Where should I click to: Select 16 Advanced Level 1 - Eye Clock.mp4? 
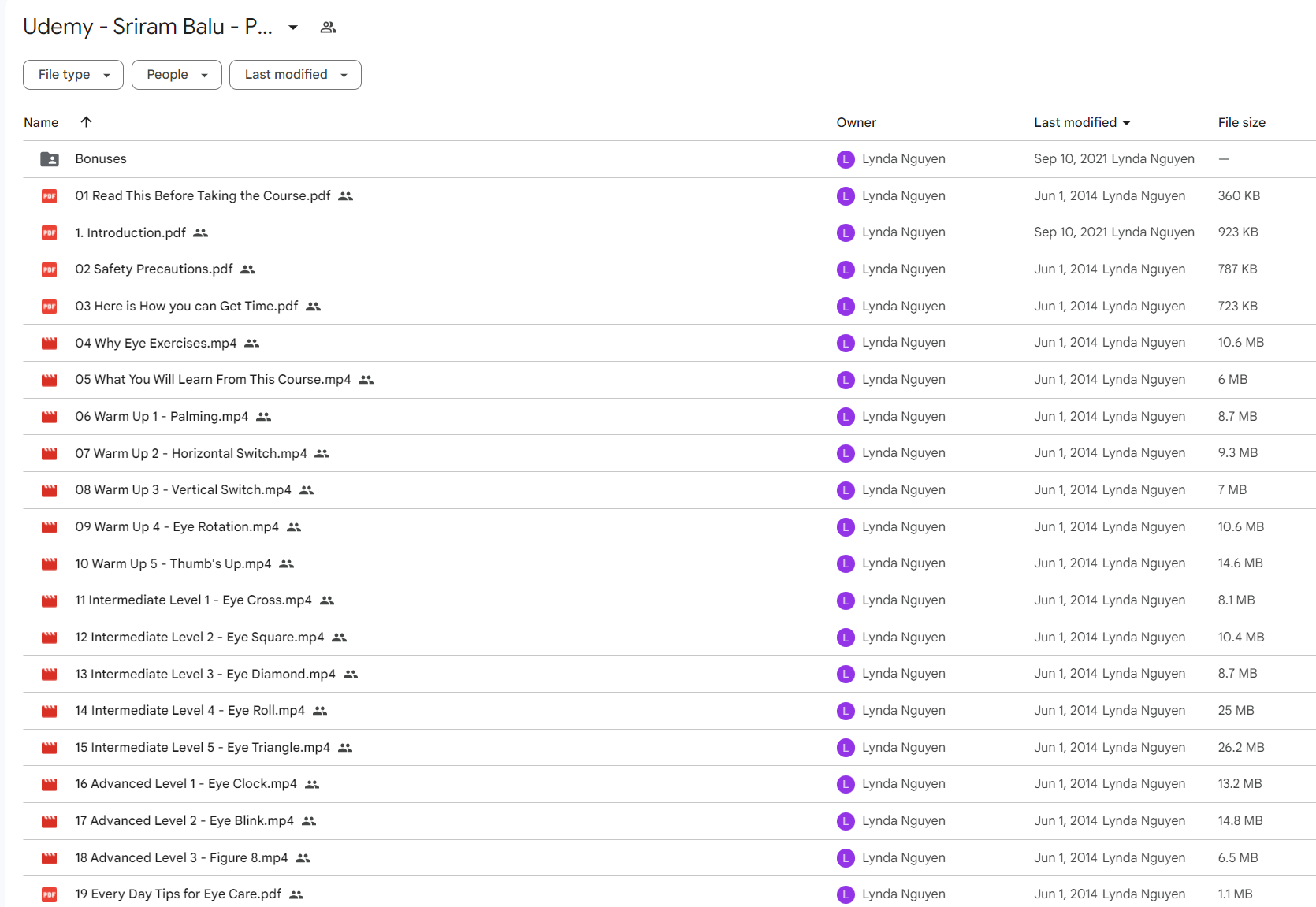tap(186, 784)
